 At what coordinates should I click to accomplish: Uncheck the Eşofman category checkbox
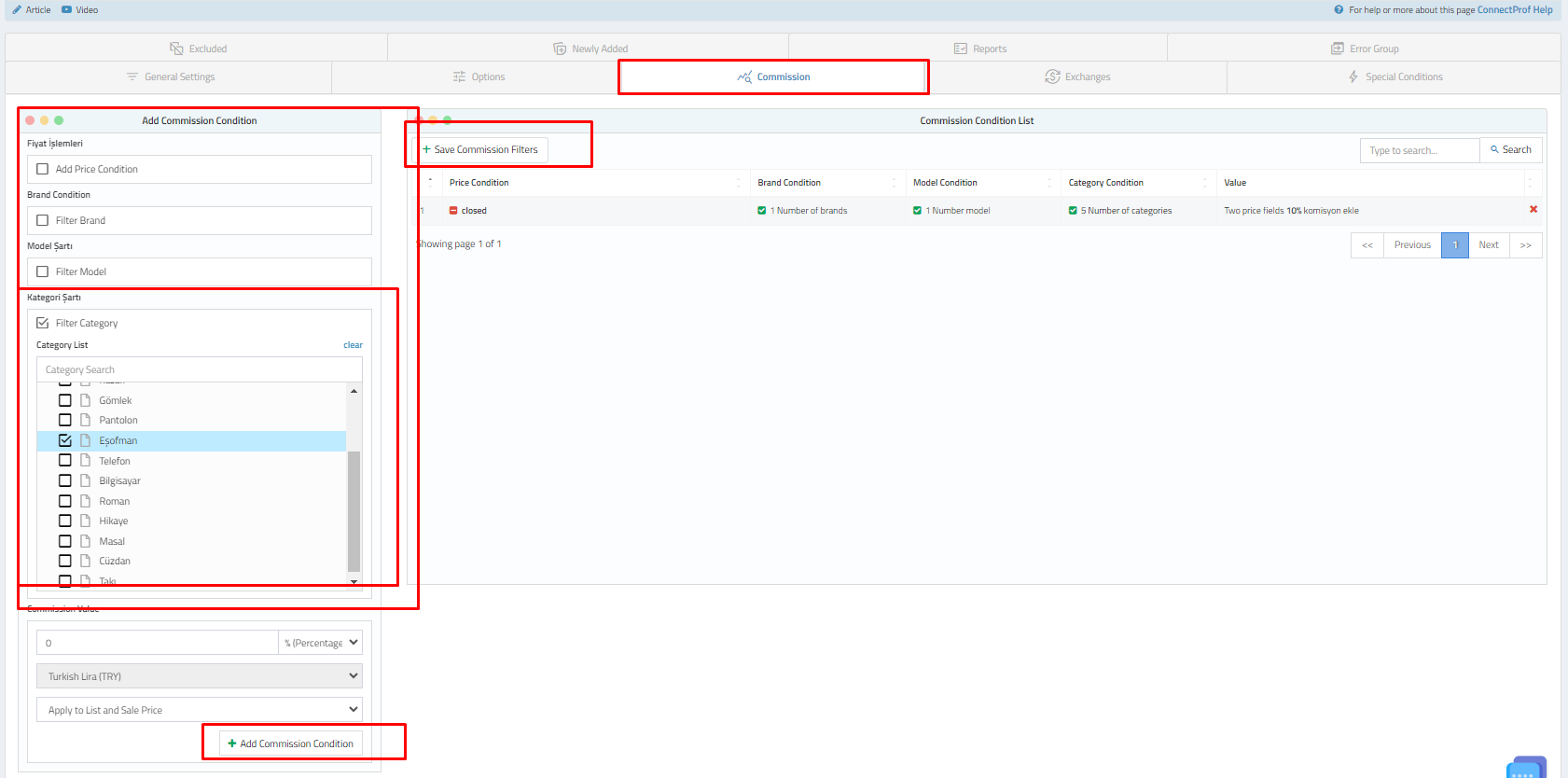point(65,440)
